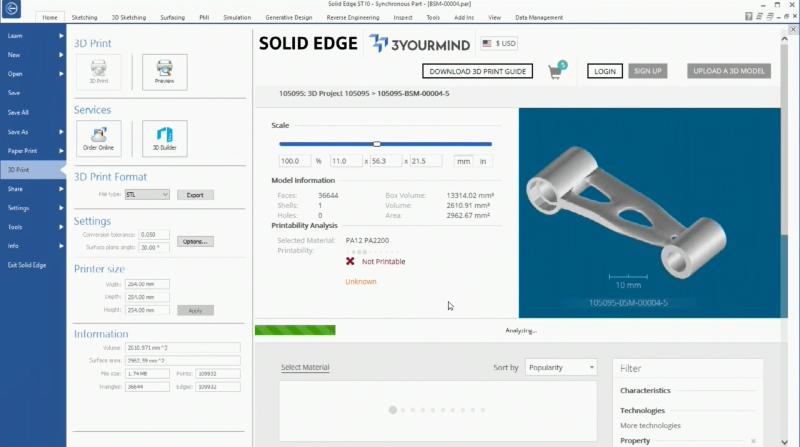Switch to the 3D Sketching tab
The width and height of the screenshot is (800, 447).
coord(129,17)
